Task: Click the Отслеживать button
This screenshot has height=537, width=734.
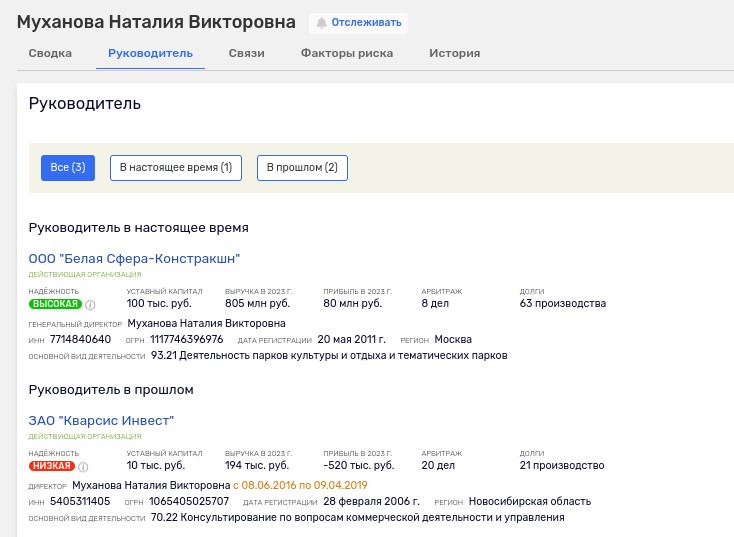Action: 358,23
